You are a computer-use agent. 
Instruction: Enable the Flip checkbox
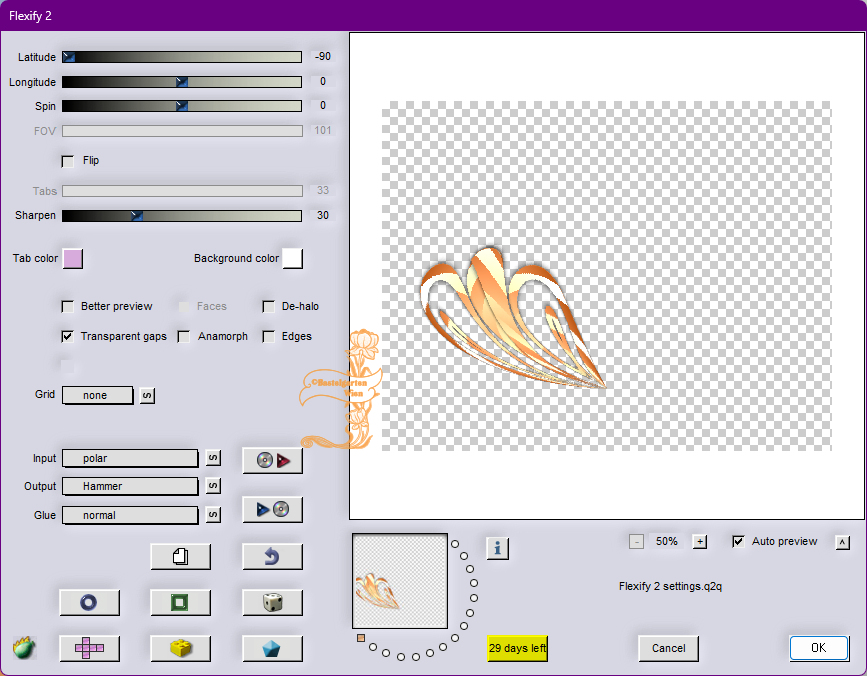coord(67,161)
